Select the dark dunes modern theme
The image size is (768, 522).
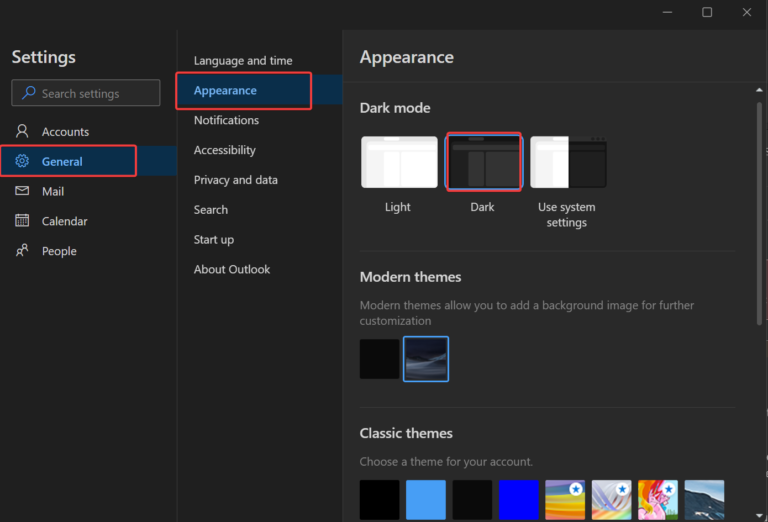tap(426, 359)
